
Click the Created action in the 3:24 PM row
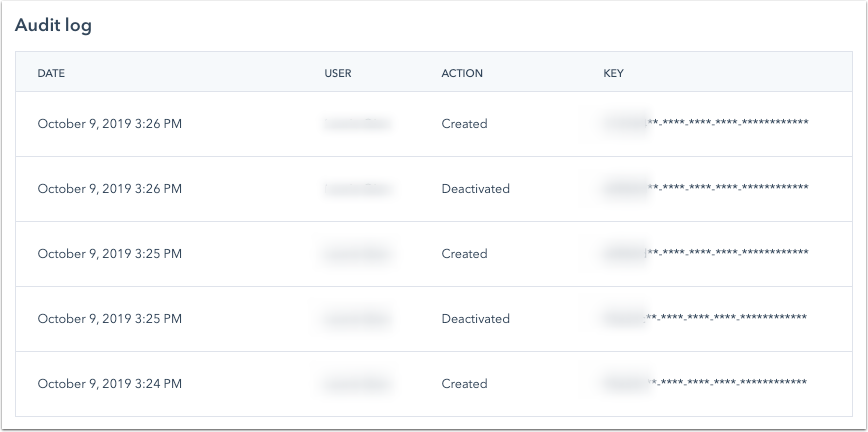coord(464,384)
